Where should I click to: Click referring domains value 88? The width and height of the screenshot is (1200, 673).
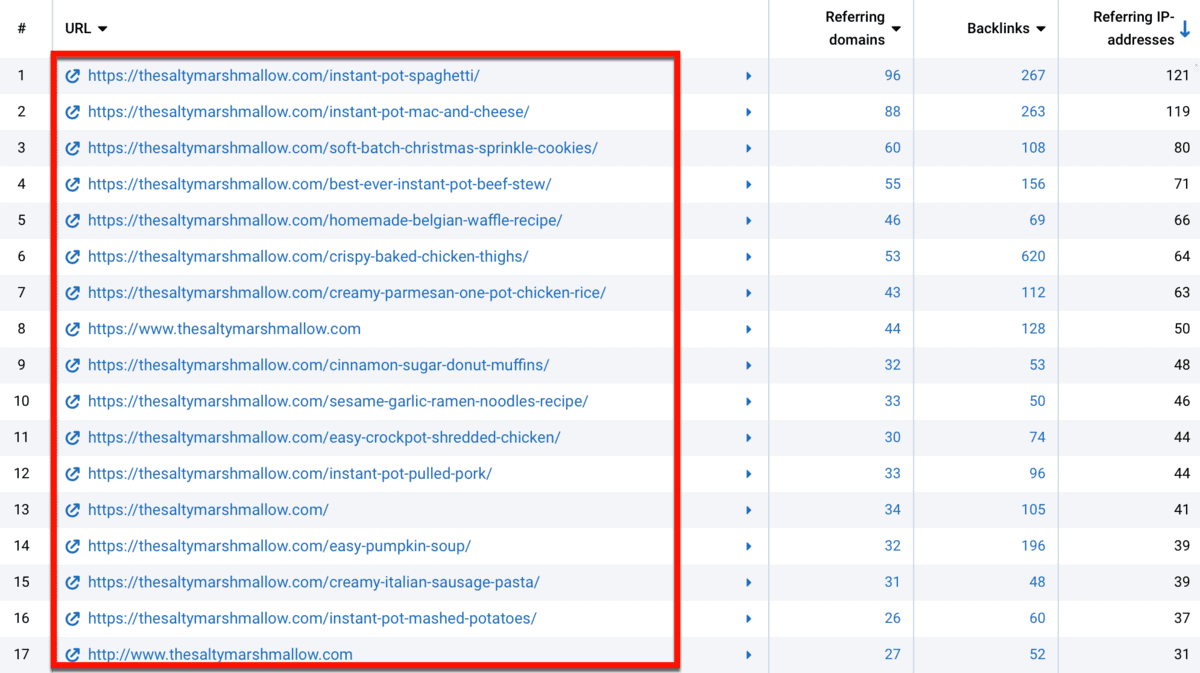(892, 112)
